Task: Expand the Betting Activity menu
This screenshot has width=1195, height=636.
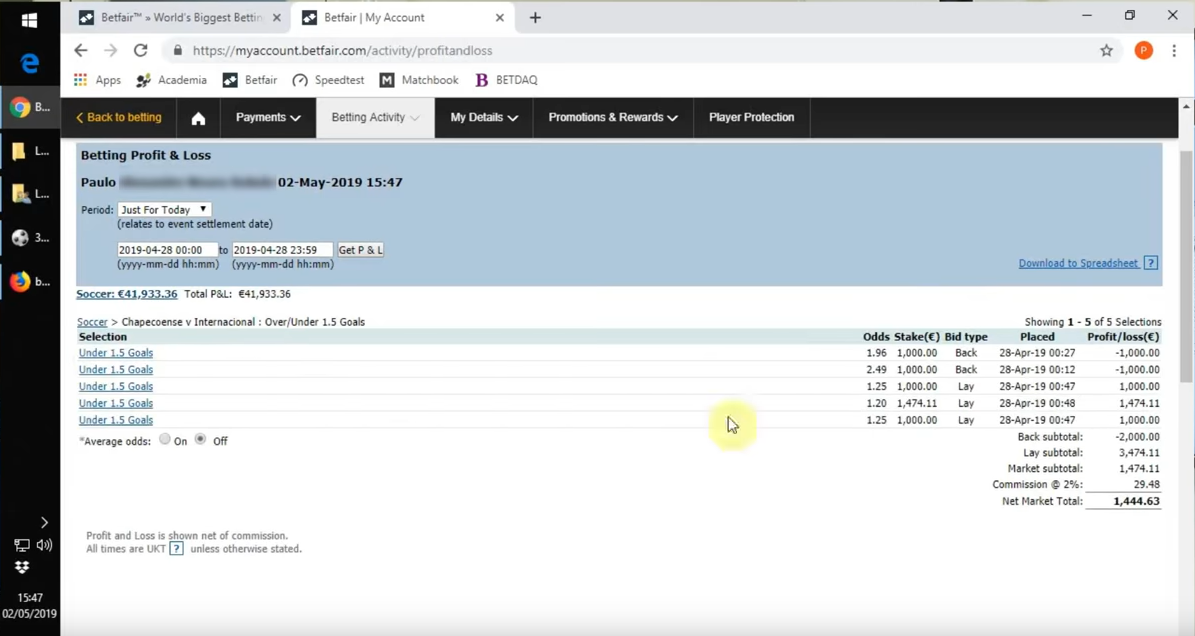Action: point(376,117)
